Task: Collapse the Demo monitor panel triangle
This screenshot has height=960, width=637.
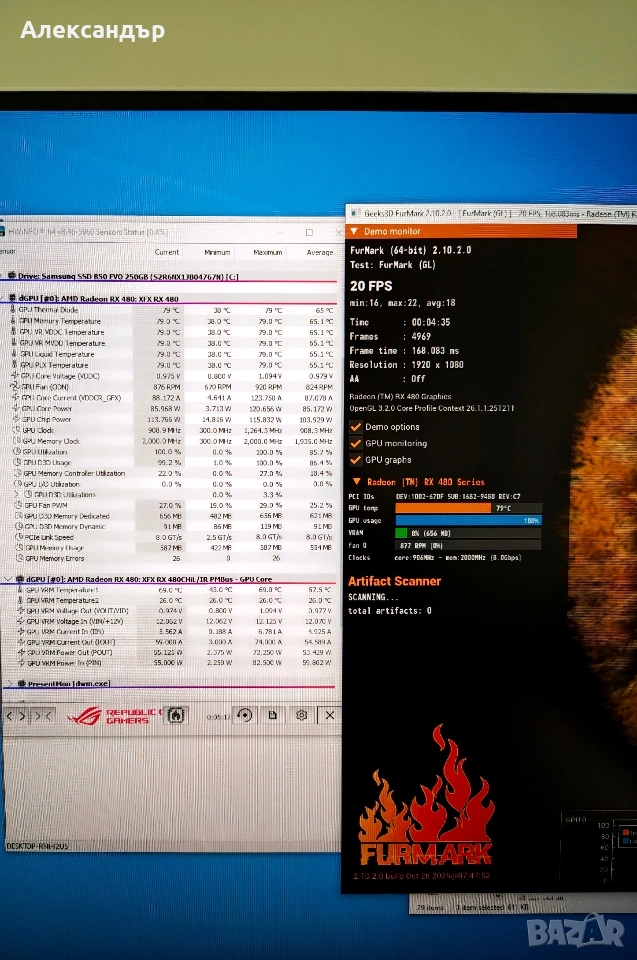Action: pyautogui.click(x=354, y=231)
